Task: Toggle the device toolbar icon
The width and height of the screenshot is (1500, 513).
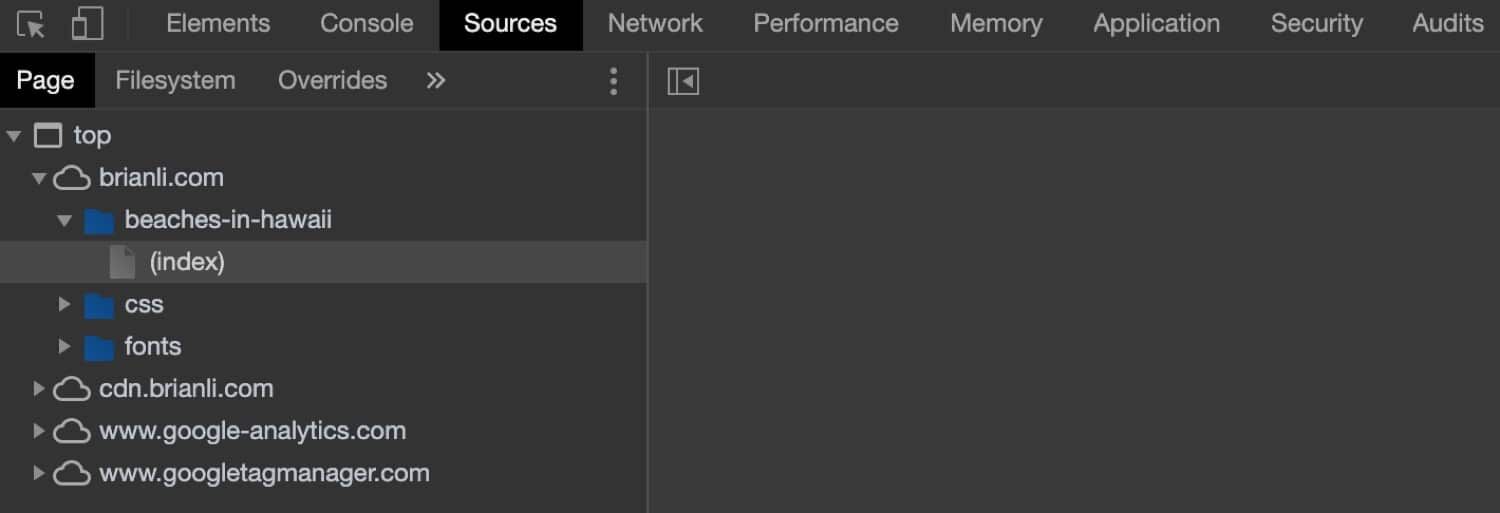Action: click(87, 24)
